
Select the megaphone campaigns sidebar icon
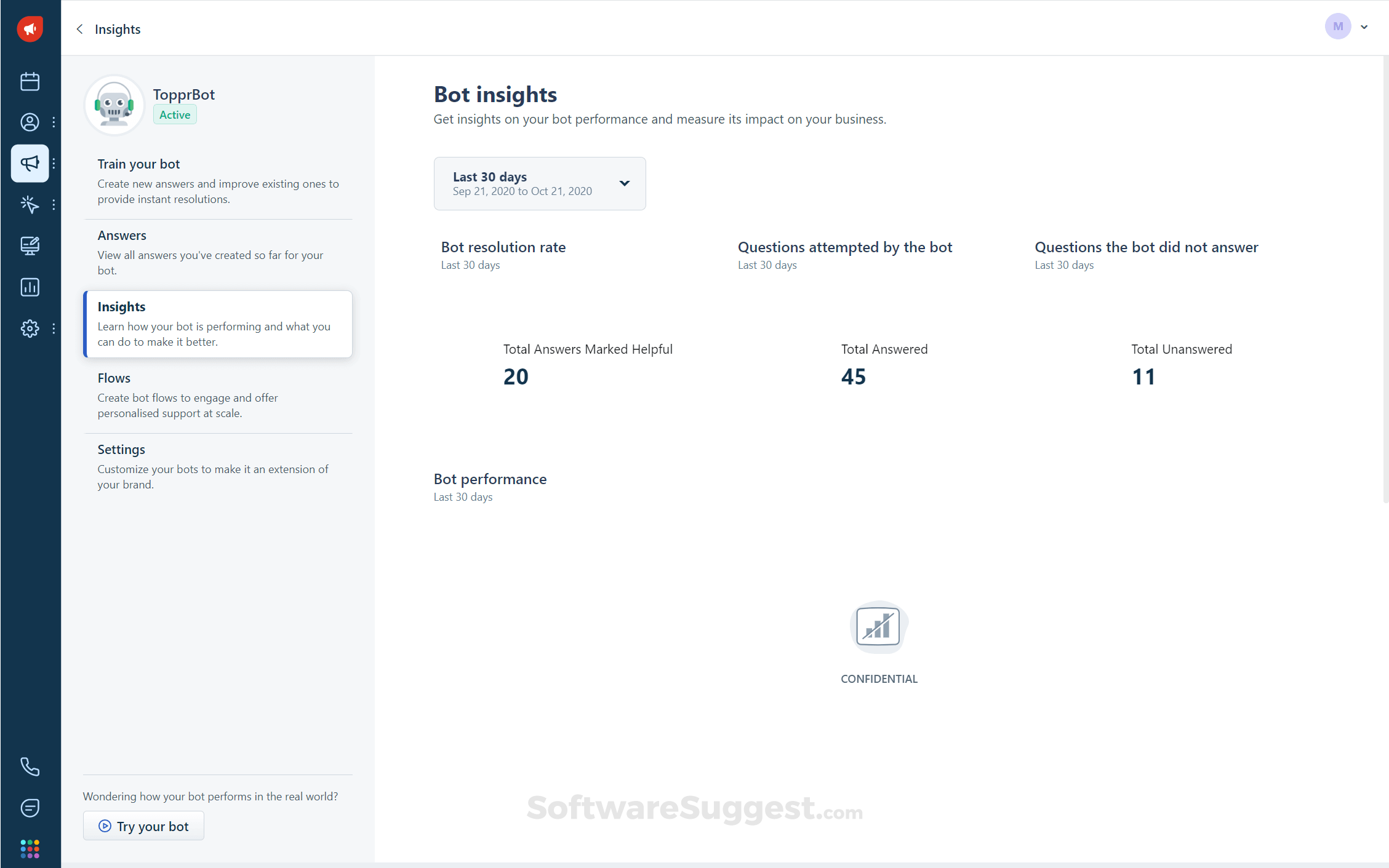(30, 163)
